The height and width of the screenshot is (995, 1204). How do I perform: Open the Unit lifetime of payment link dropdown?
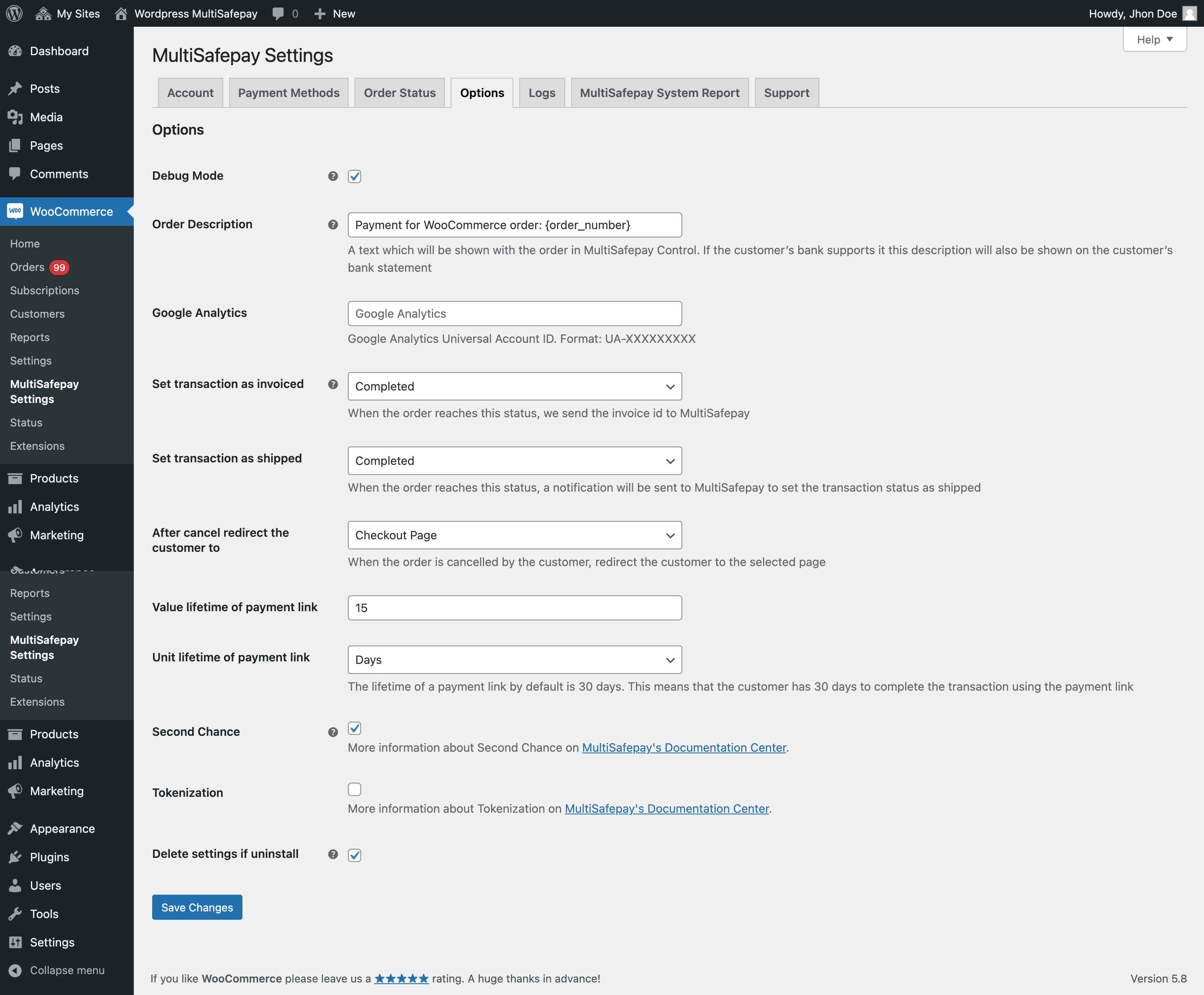coord(515,660)
